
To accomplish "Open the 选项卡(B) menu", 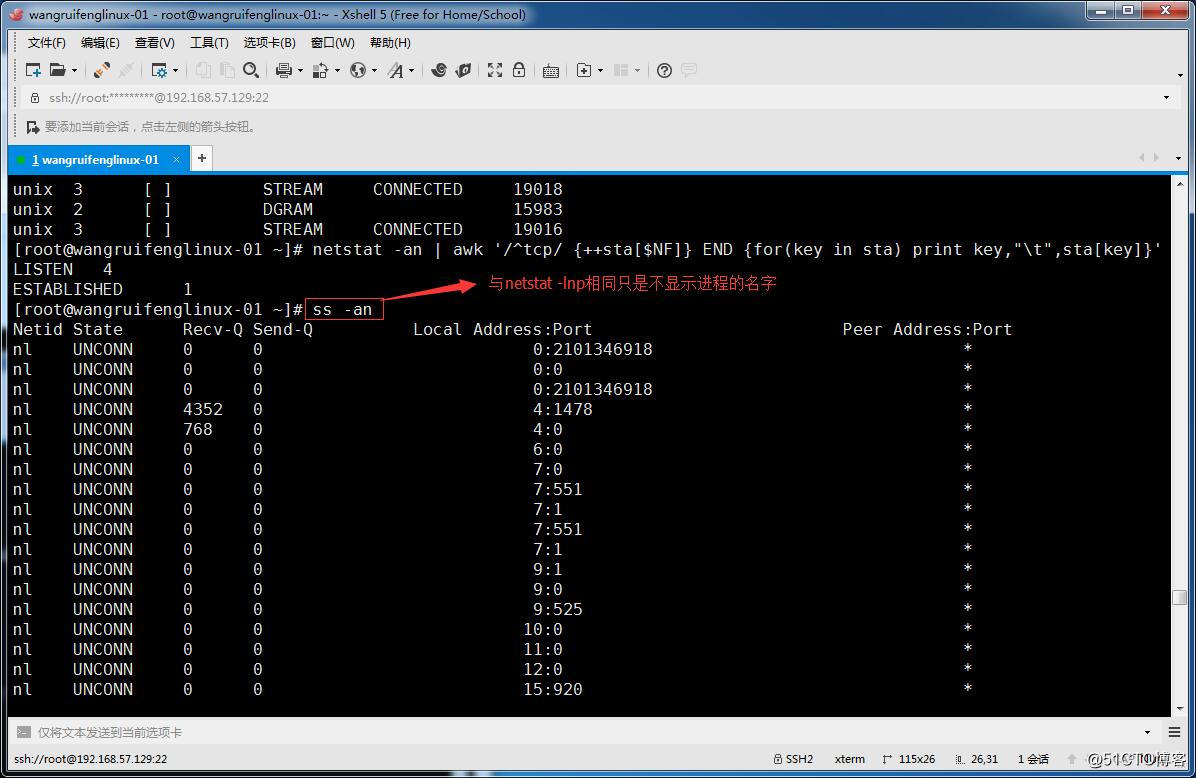I will (x=269, y=43).
